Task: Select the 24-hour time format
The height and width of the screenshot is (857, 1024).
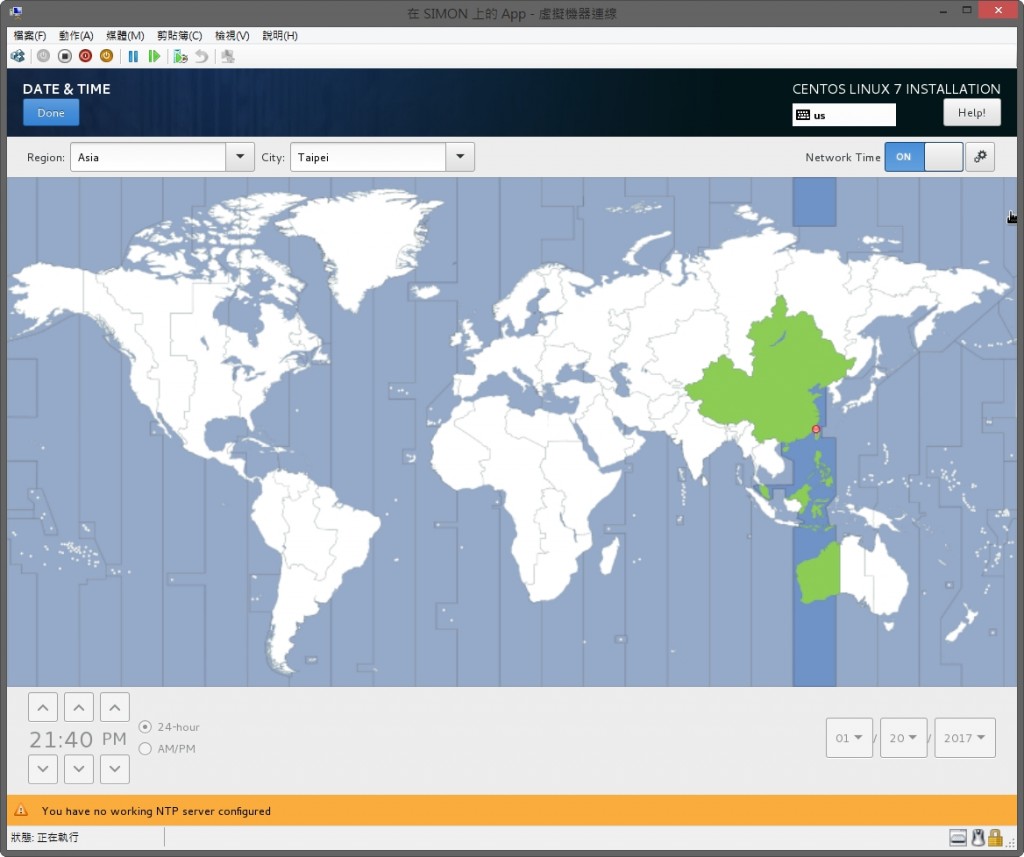Action: [145, 726]
